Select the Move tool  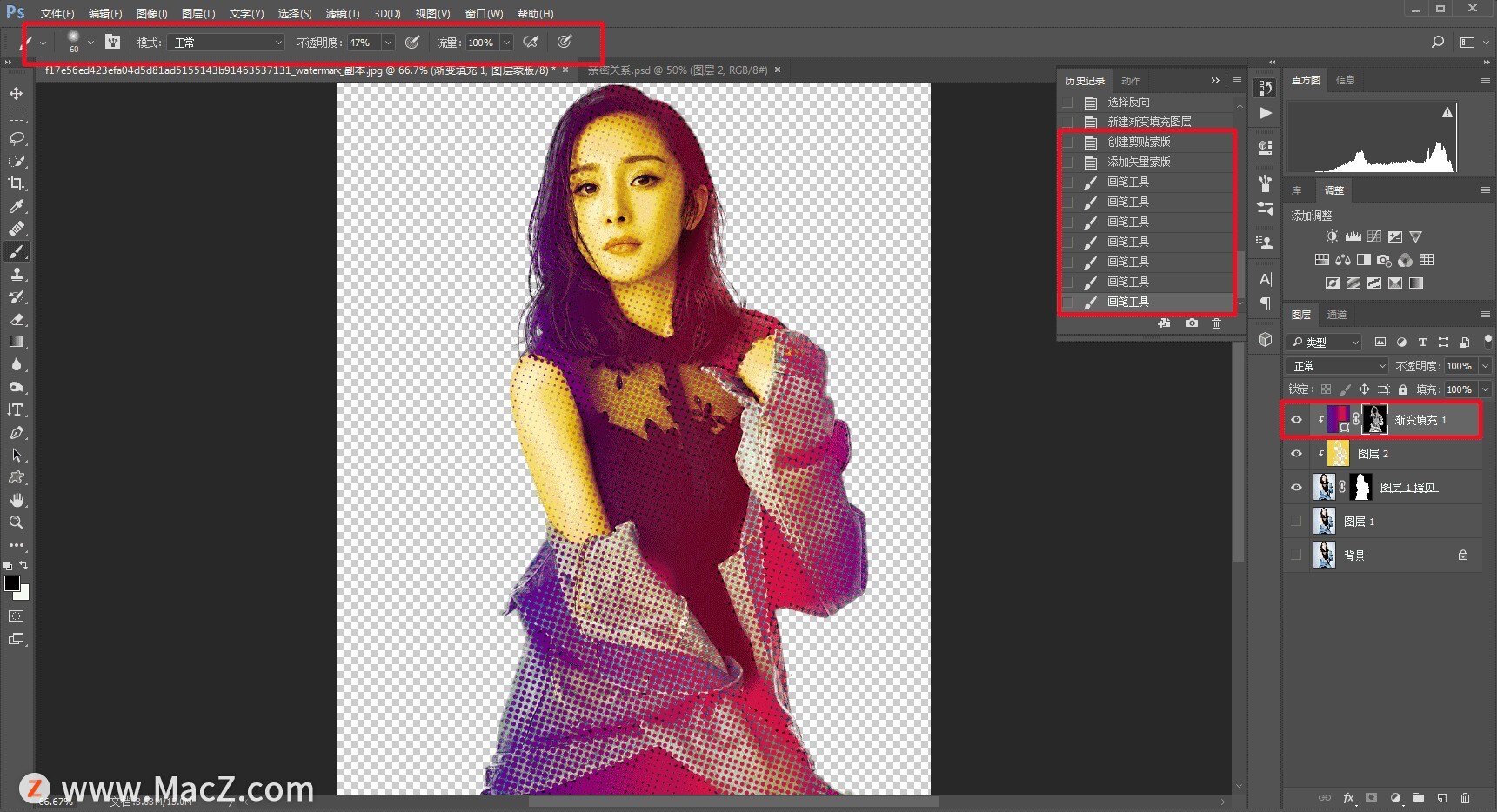[17, 93]
